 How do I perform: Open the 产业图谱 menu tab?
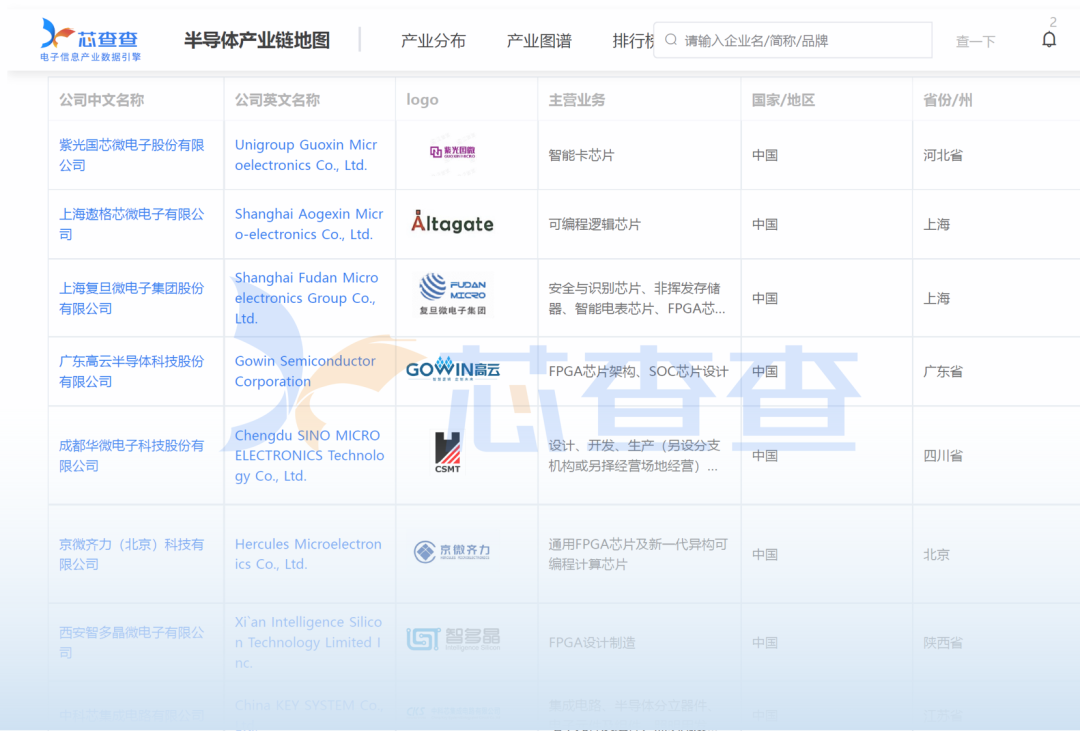pyautogui.click(x=539, y=41)
